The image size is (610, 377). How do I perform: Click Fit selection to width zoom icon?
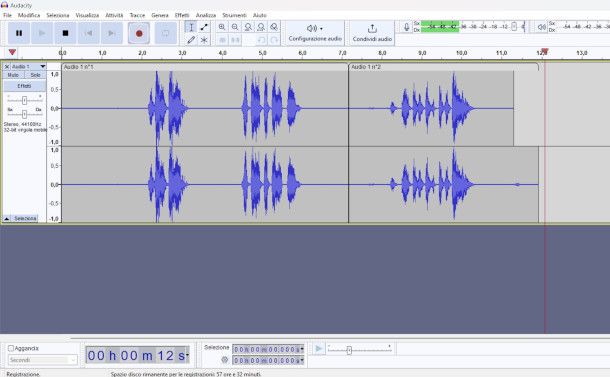tap(248, 27)
